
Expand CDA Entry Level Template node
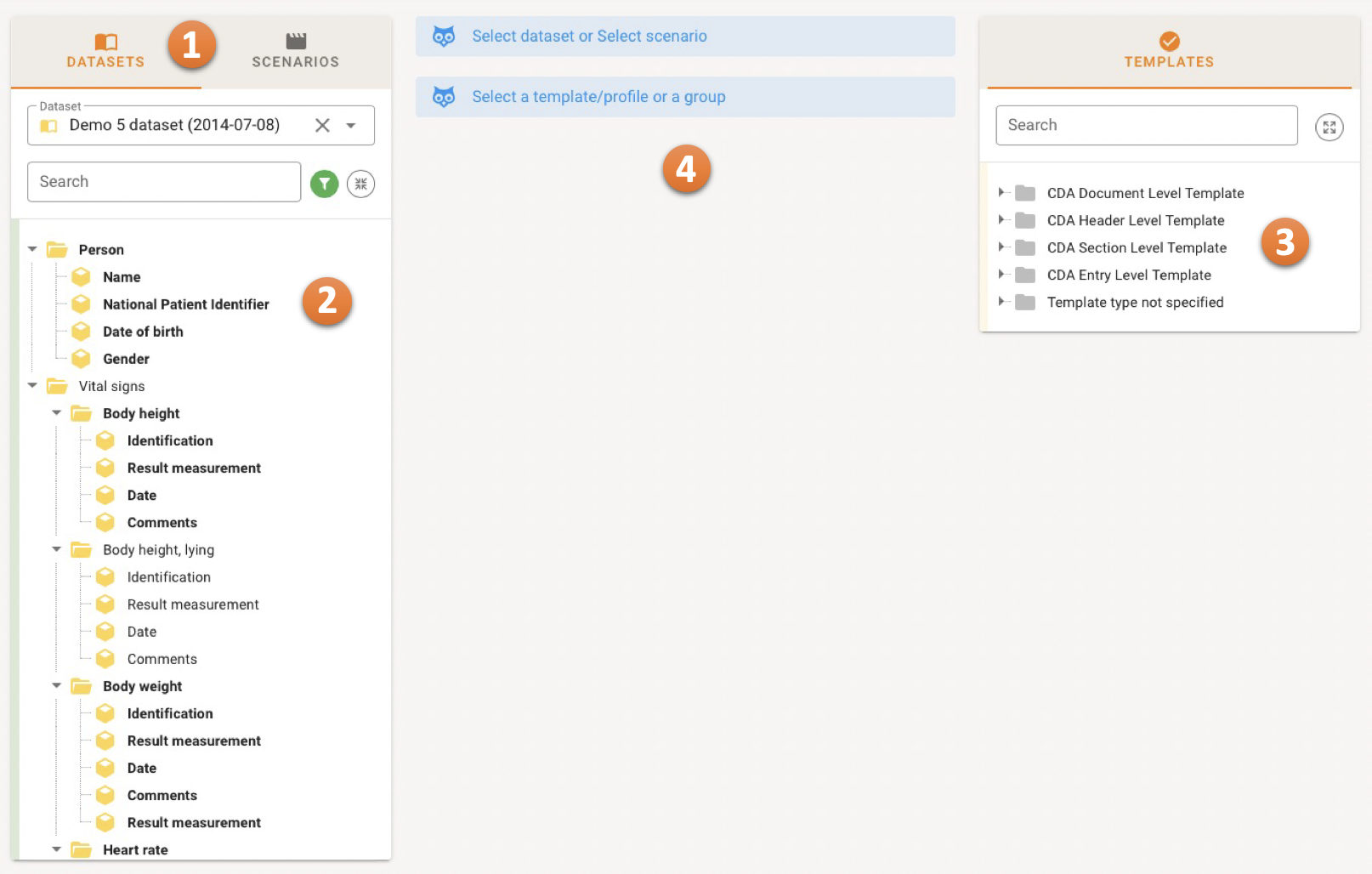click(x=1001, y=275)
